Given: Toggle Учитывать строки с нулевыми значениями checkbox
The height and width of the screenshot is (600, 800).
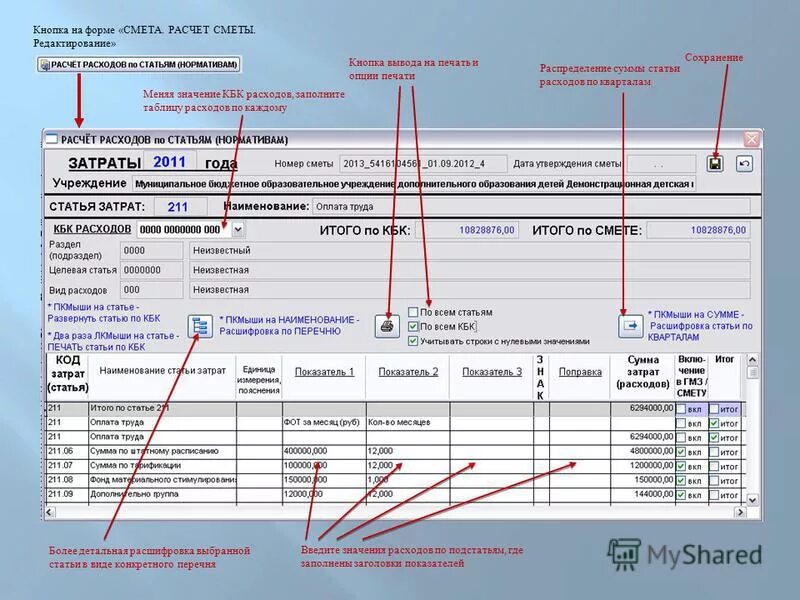Looking at the screenshot, I should coord(413,341).
